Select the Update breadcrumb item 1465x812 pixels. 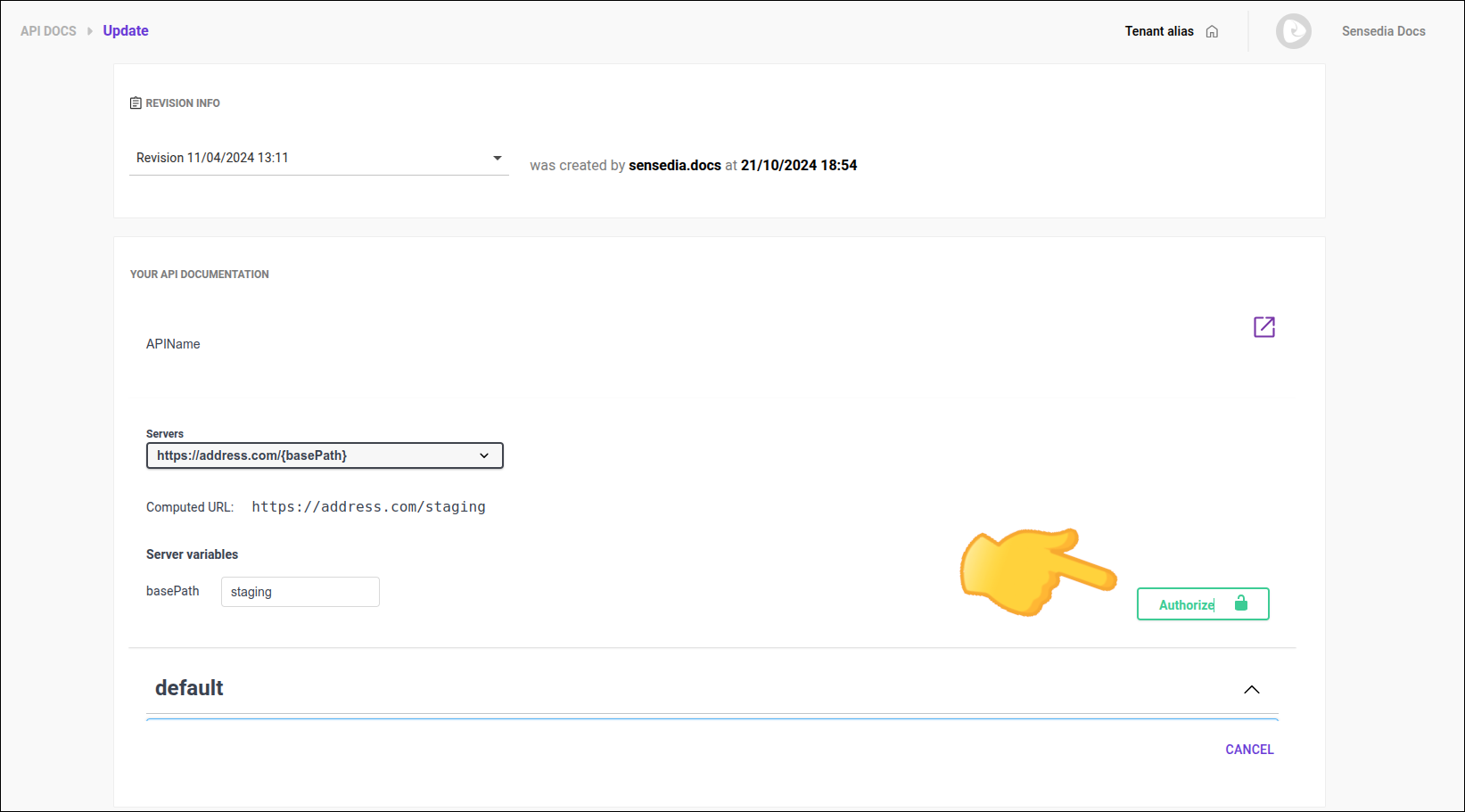125,29
